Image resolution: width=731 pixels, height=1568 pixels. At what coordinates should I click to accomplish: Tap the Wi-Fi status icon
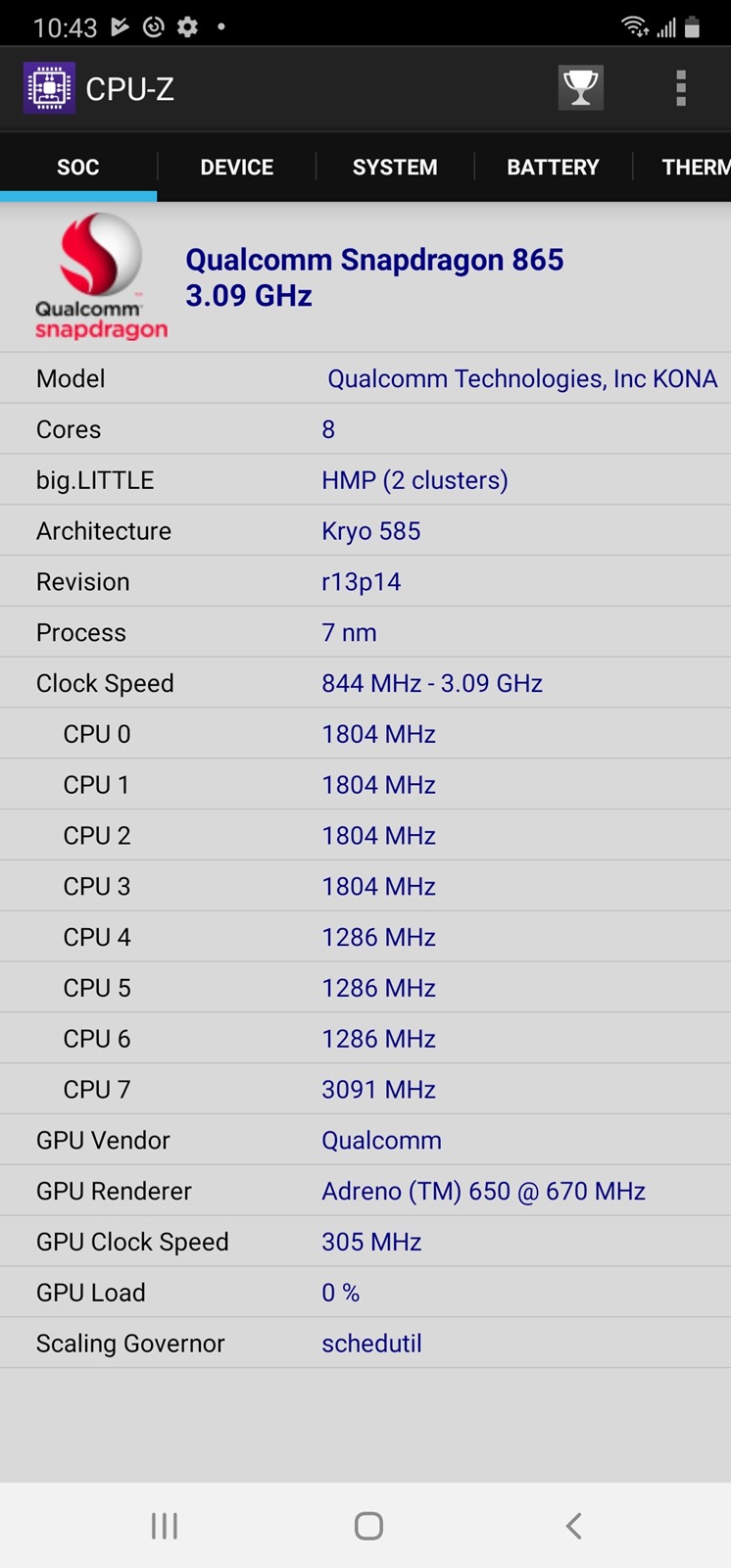click(x=635, y=26)
